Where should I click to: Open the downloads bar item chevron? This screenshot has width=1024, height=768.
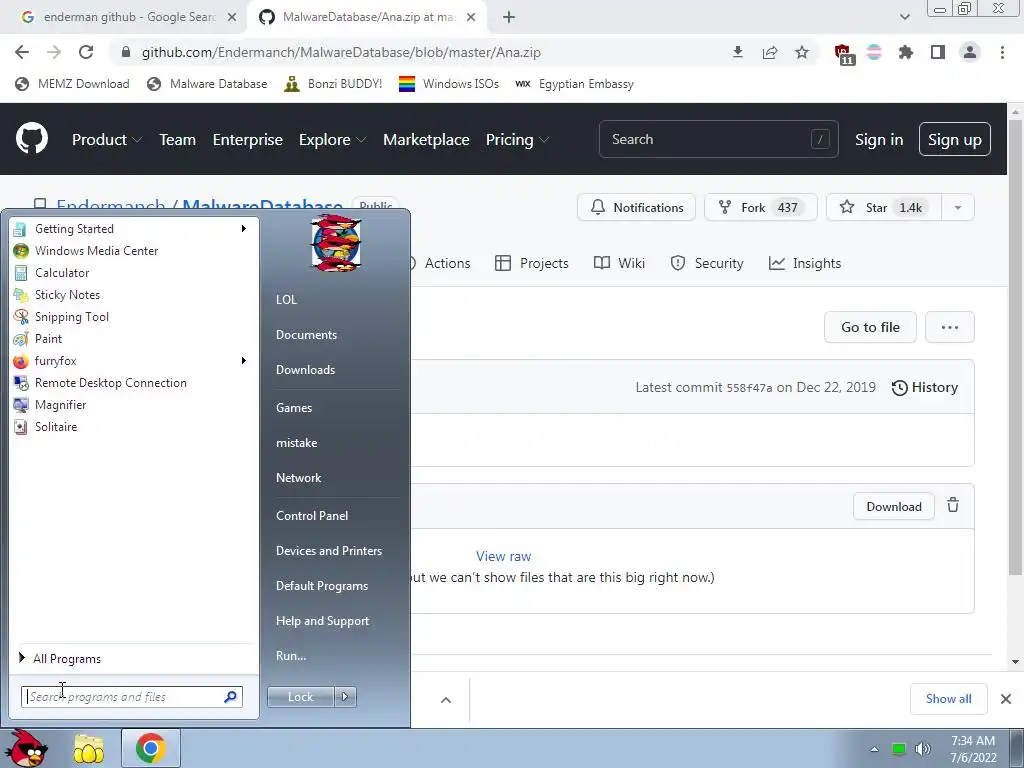pos(446,700)
